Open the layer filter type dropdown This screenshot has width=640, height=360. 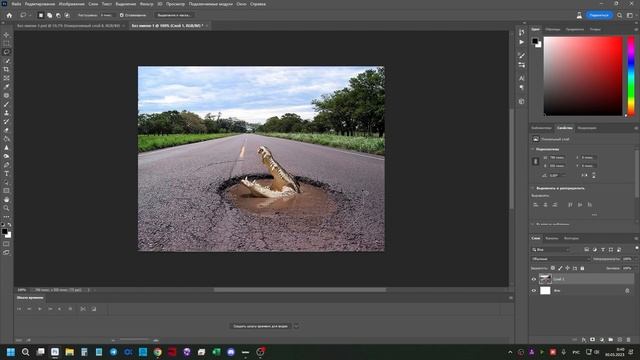click(551, 249)
